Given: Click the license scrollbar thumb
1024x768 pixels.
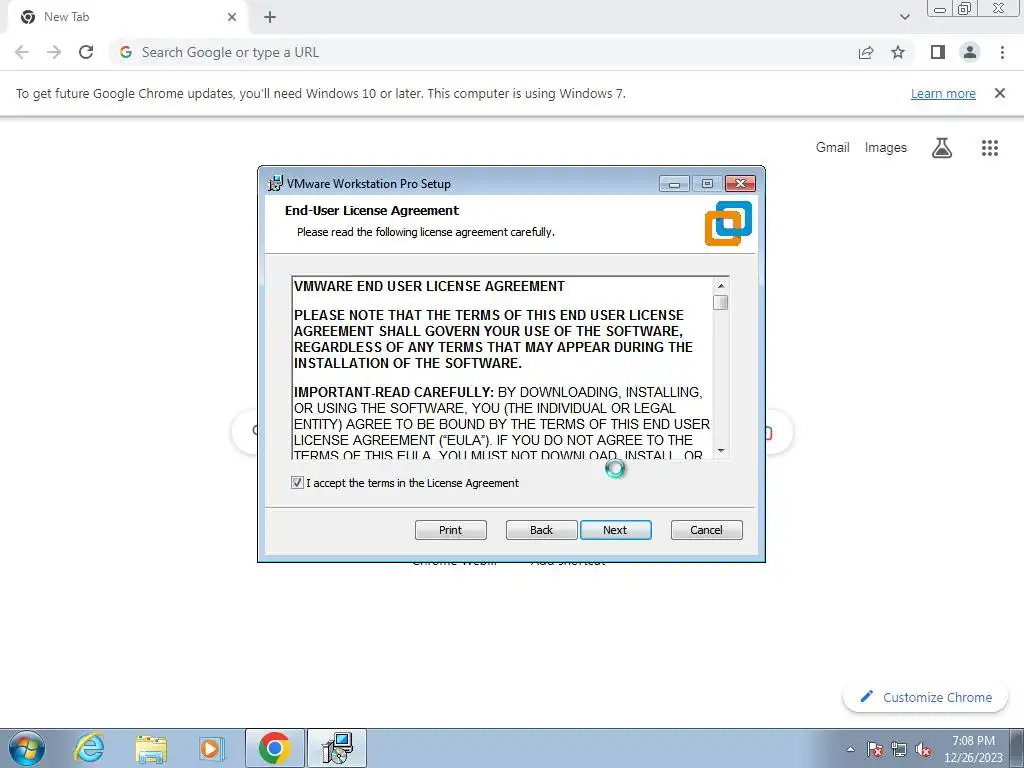Looking at the screenshot, I should 721,302.
